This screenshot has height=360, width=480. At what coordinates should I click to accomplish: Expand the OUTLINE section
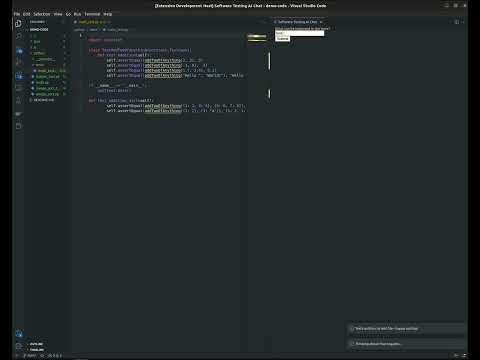pyautogui.click(x=36, y=344)
